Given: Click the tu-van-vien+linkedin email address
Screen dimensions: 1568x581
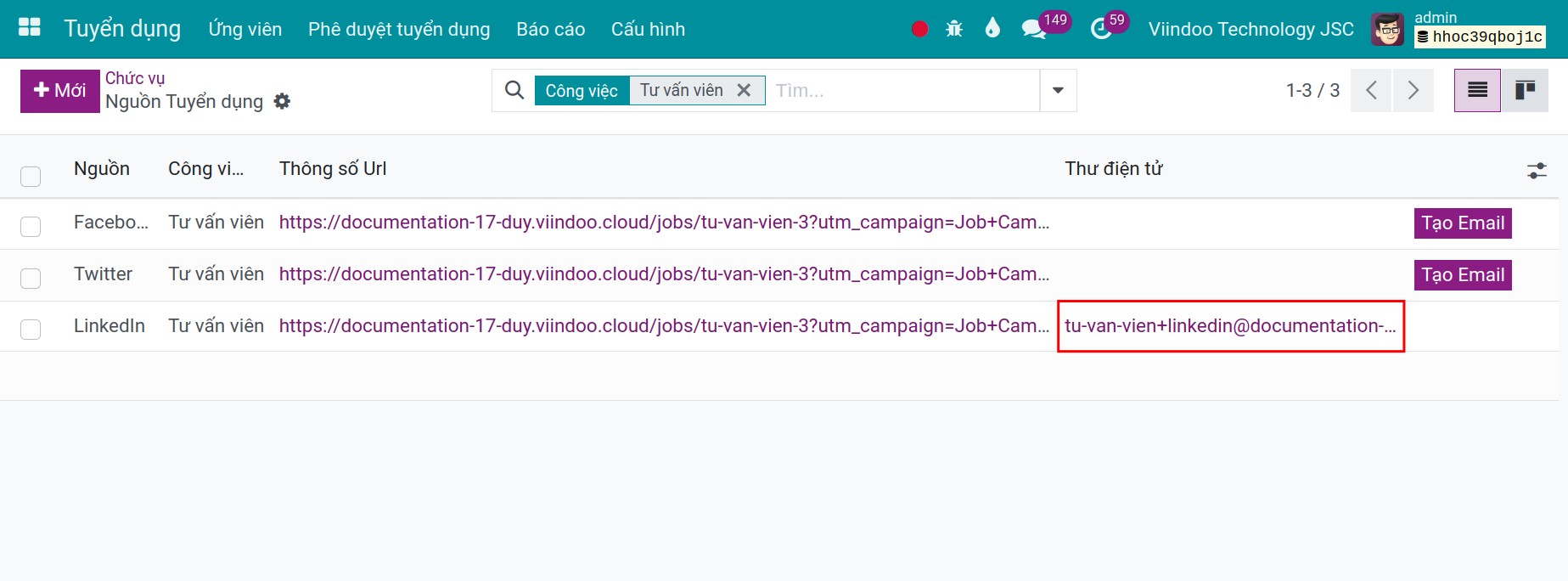Looking at the screenshot, I should pos(1230,326).
